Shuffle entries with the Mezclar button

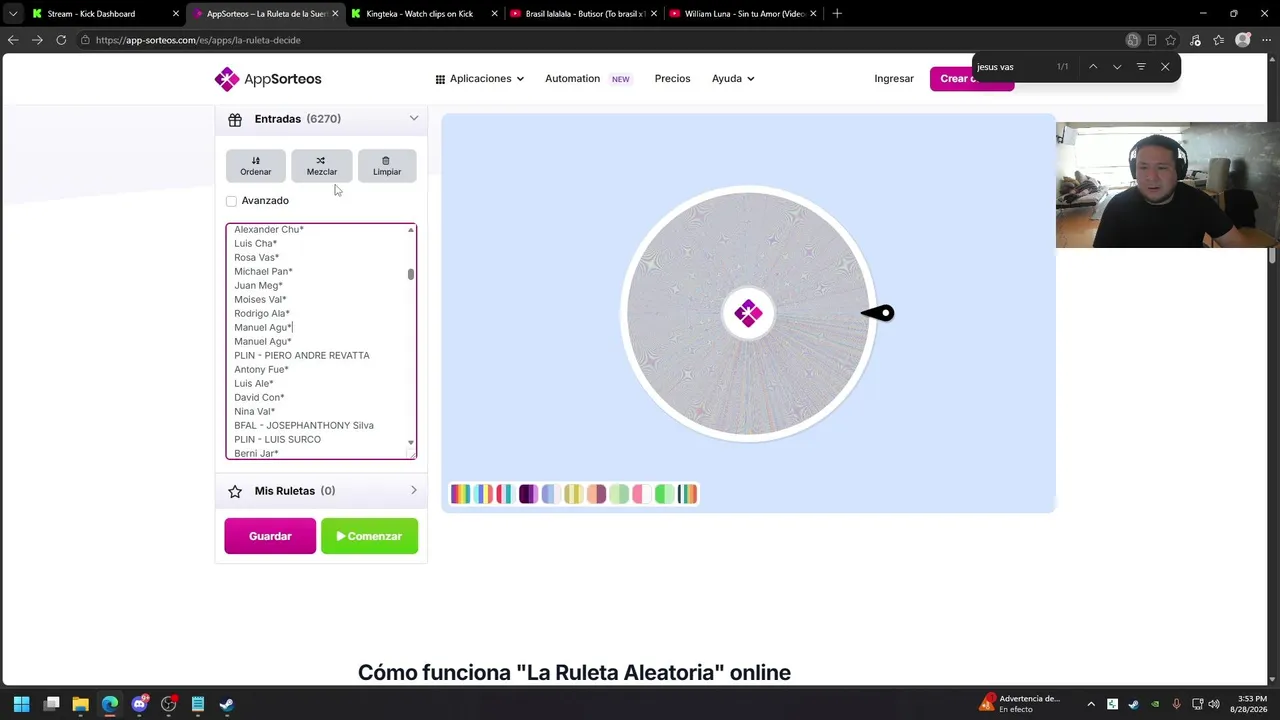[x=321, y=165]
